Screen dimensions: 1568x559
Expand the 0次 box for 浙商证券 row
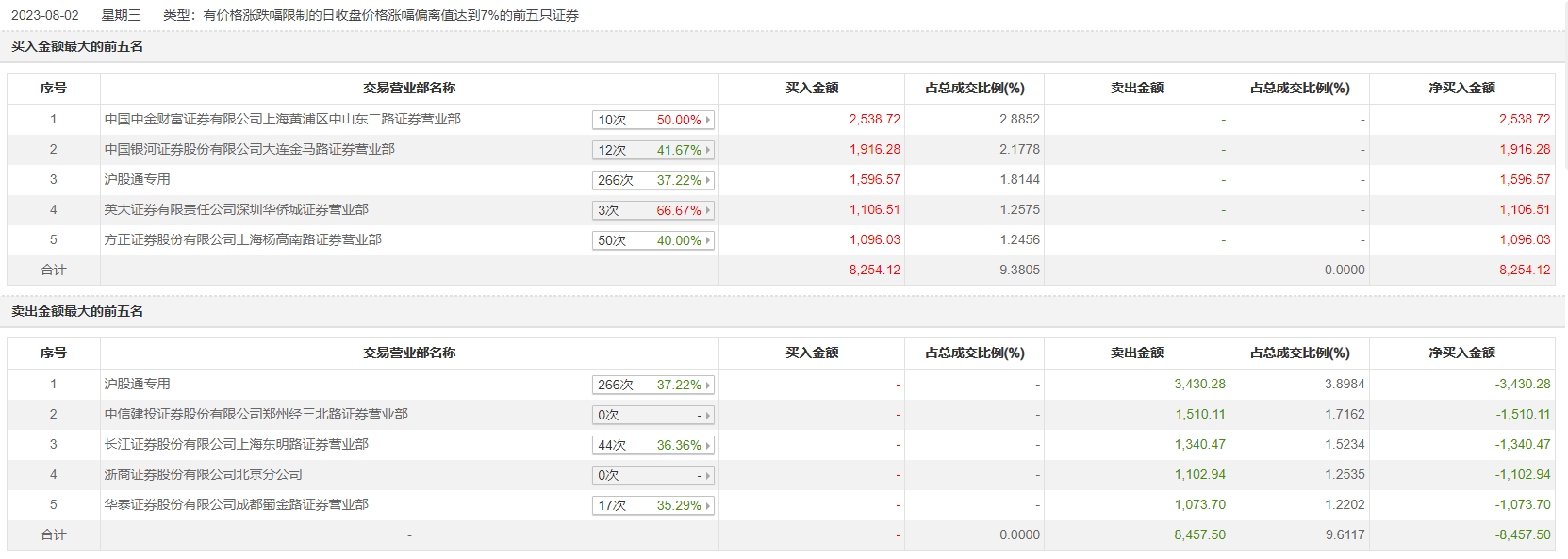[652, 476]
